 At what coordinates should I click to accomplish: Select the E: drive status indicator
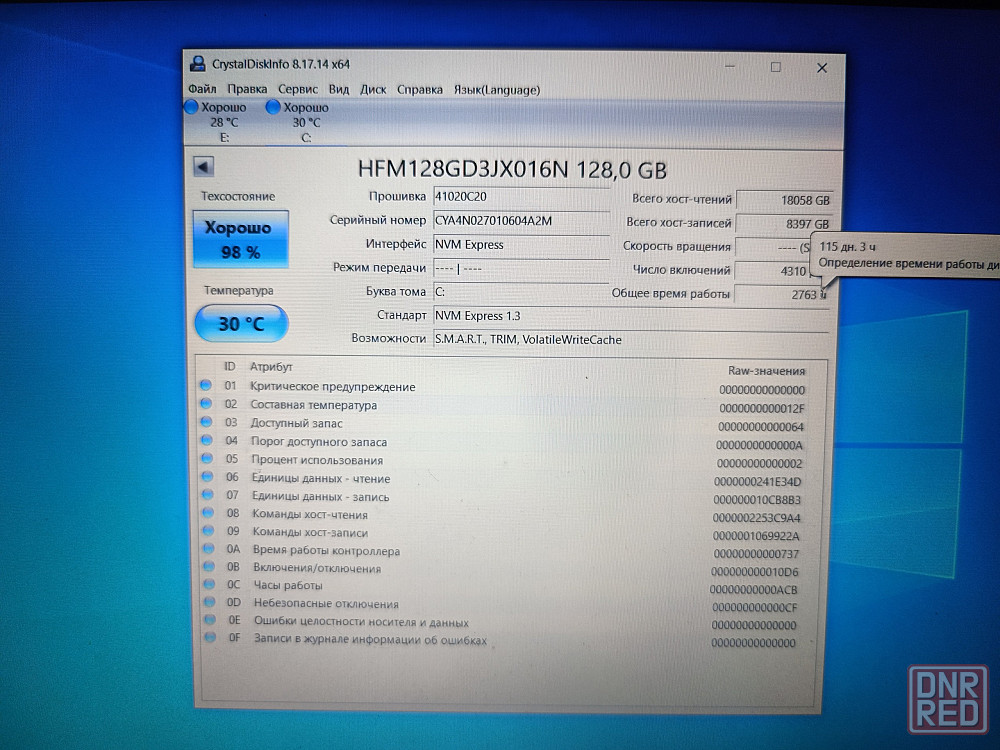pos(218,121)
